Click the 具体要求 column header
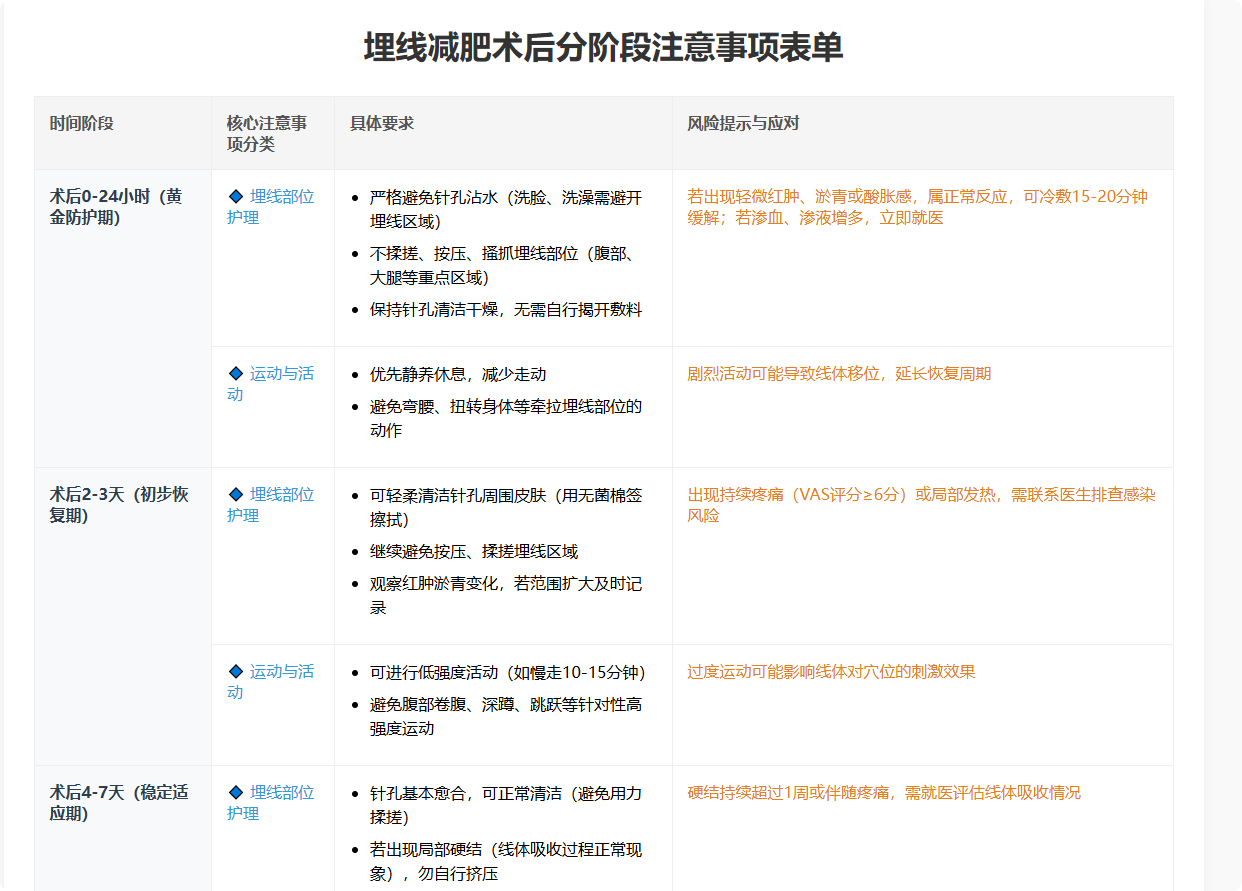 [382, 123]
